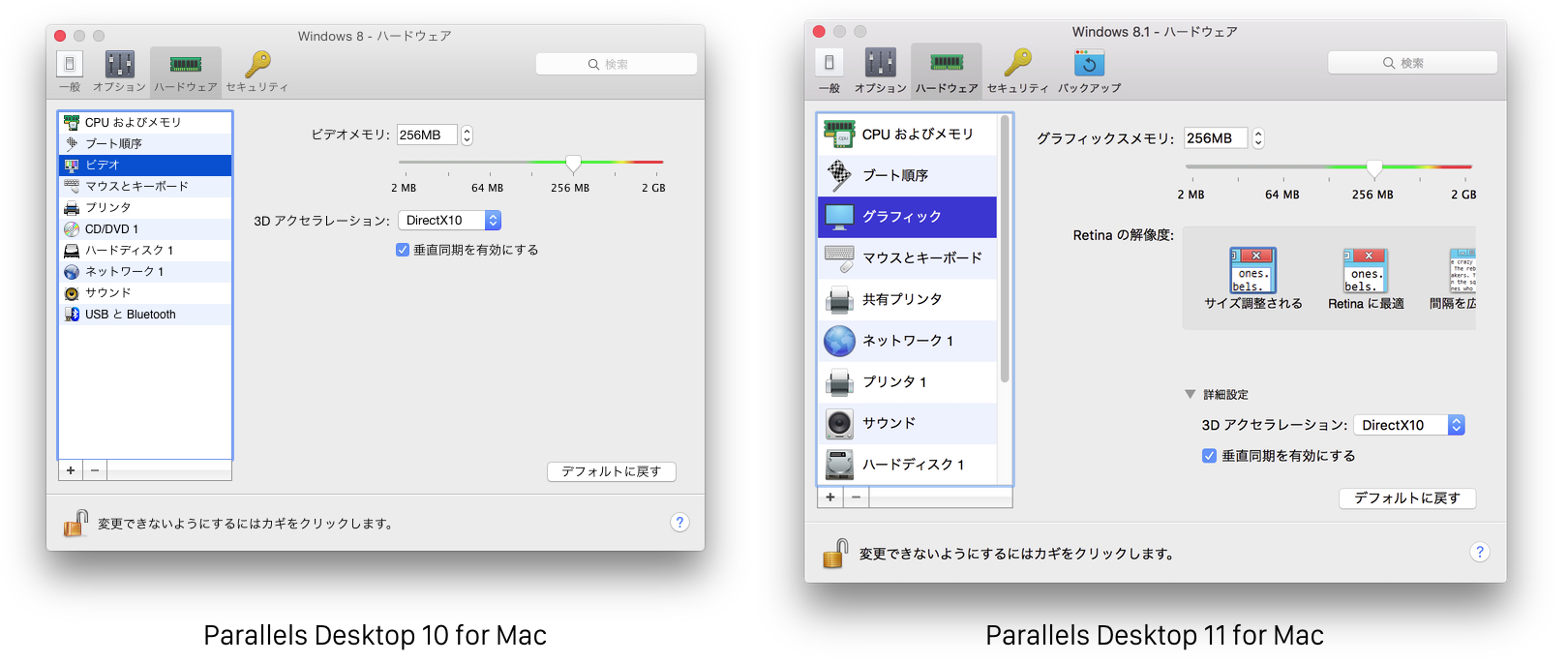Select サウンド in Windows 8 hardware list

point(145,292)
